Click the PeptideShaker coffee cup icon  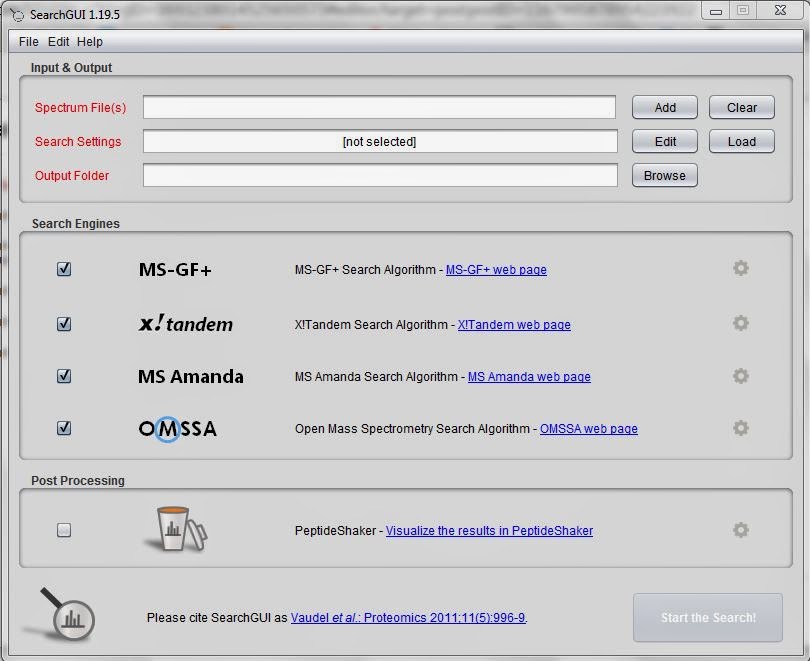click(177, 527)
